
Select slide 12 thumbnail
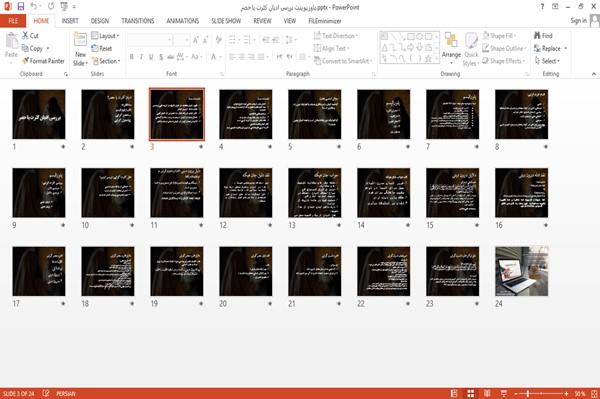tap(246, 193)
